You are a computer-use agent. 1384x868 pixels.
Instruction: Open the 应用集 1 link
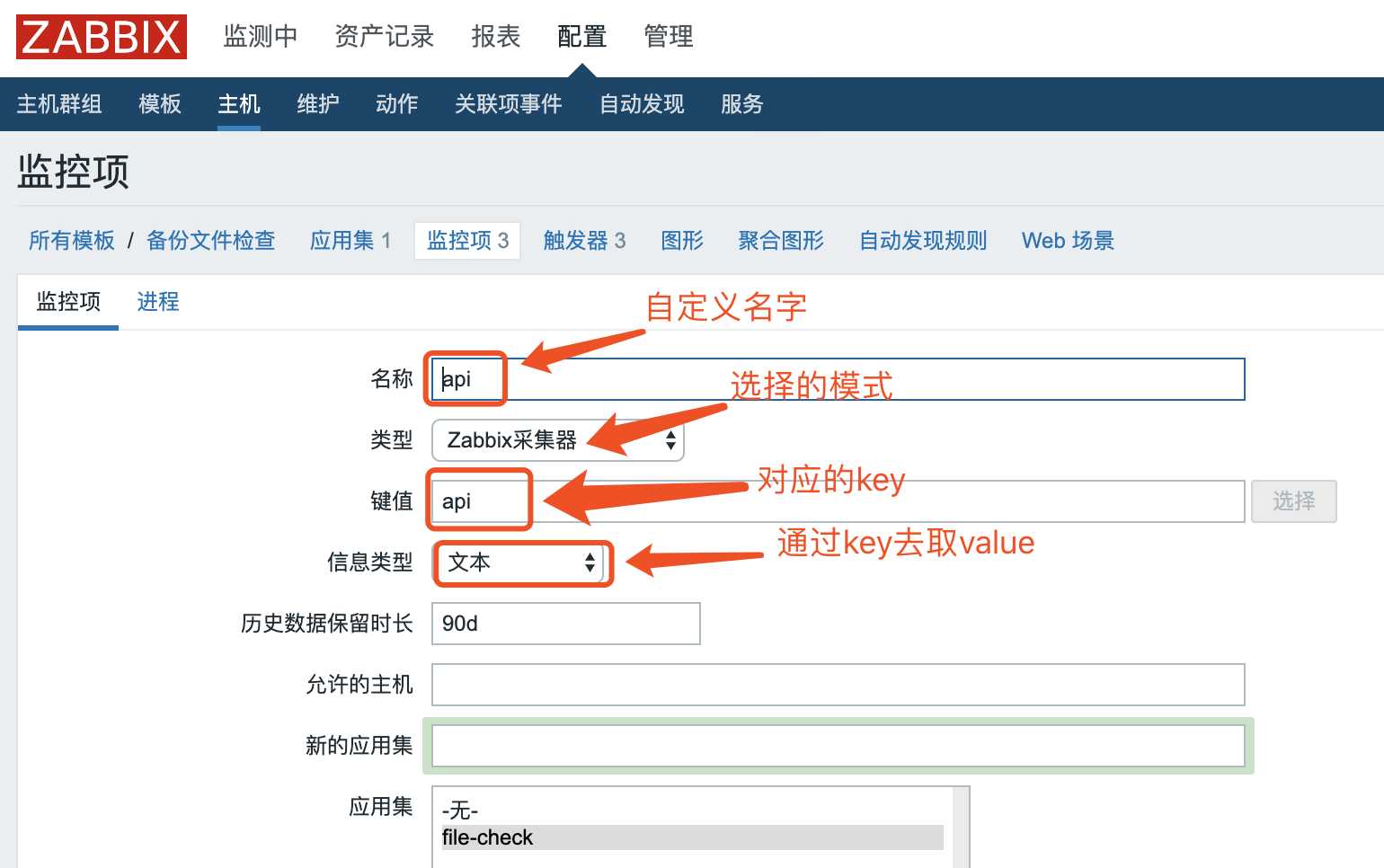[x=350, y=241]
